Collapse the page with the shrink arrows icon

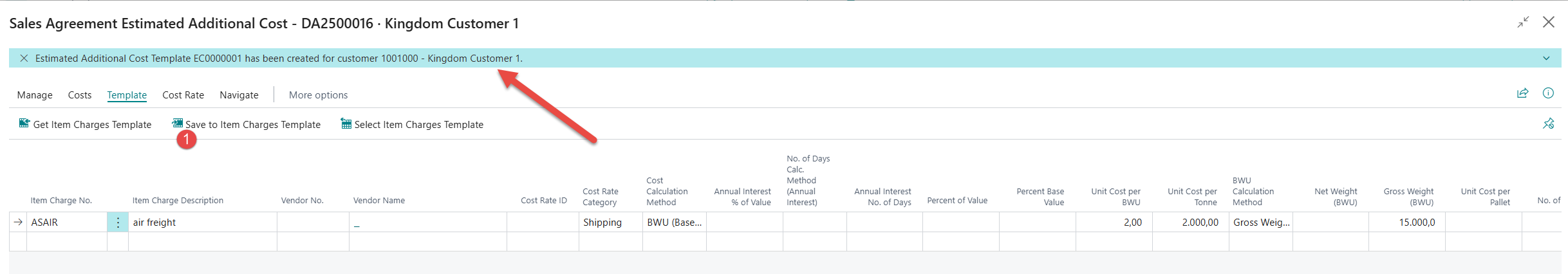tap(1522, 23)
